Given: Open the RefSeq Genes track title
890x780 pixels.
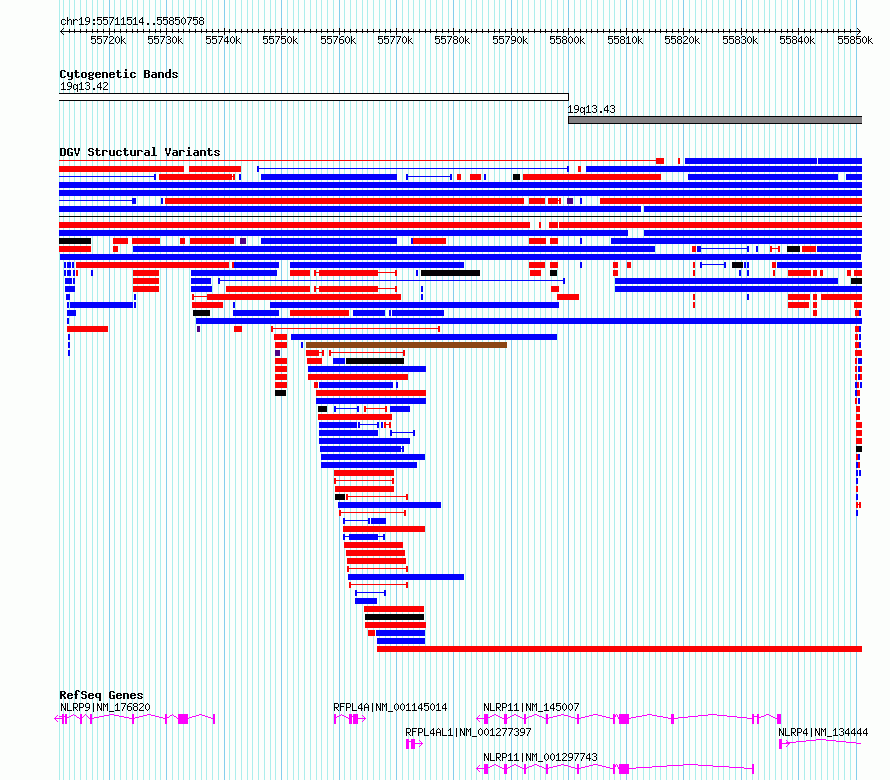Looking at the screenshot, I should pos(101,695).
